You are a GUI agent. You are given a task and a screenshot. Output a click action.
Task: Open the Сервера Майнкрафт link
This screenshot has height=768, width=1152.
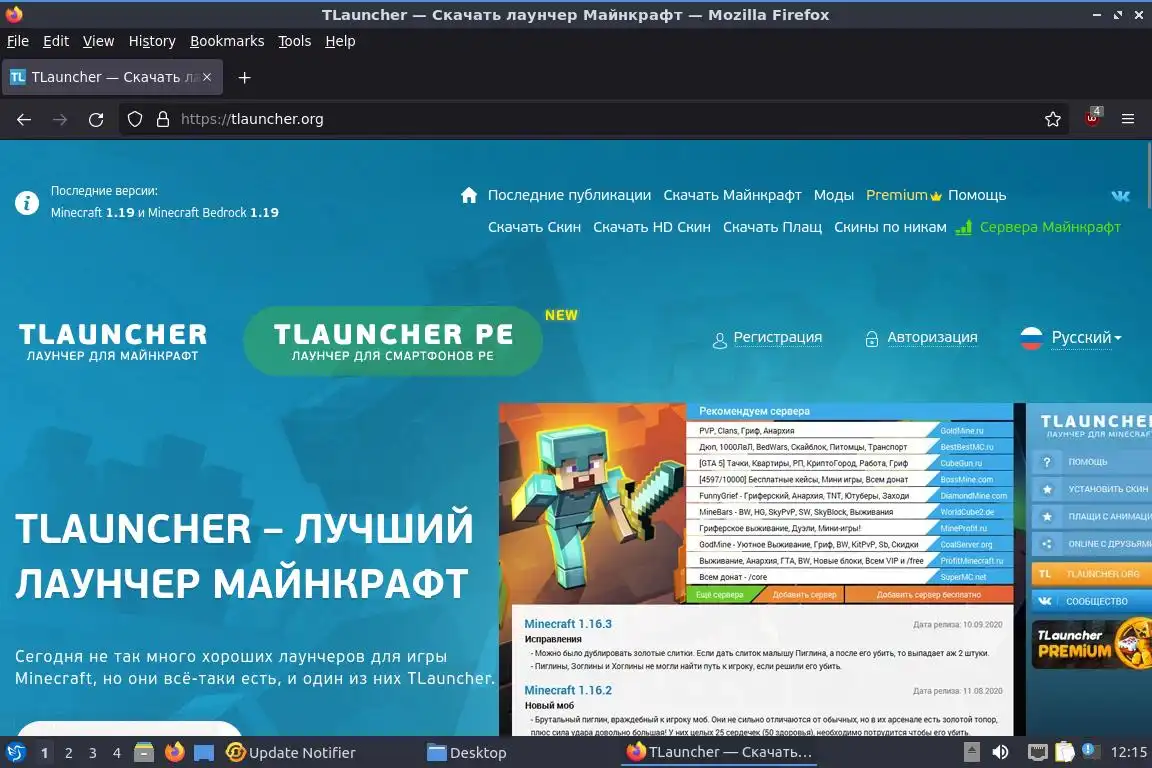point(1050,227)
